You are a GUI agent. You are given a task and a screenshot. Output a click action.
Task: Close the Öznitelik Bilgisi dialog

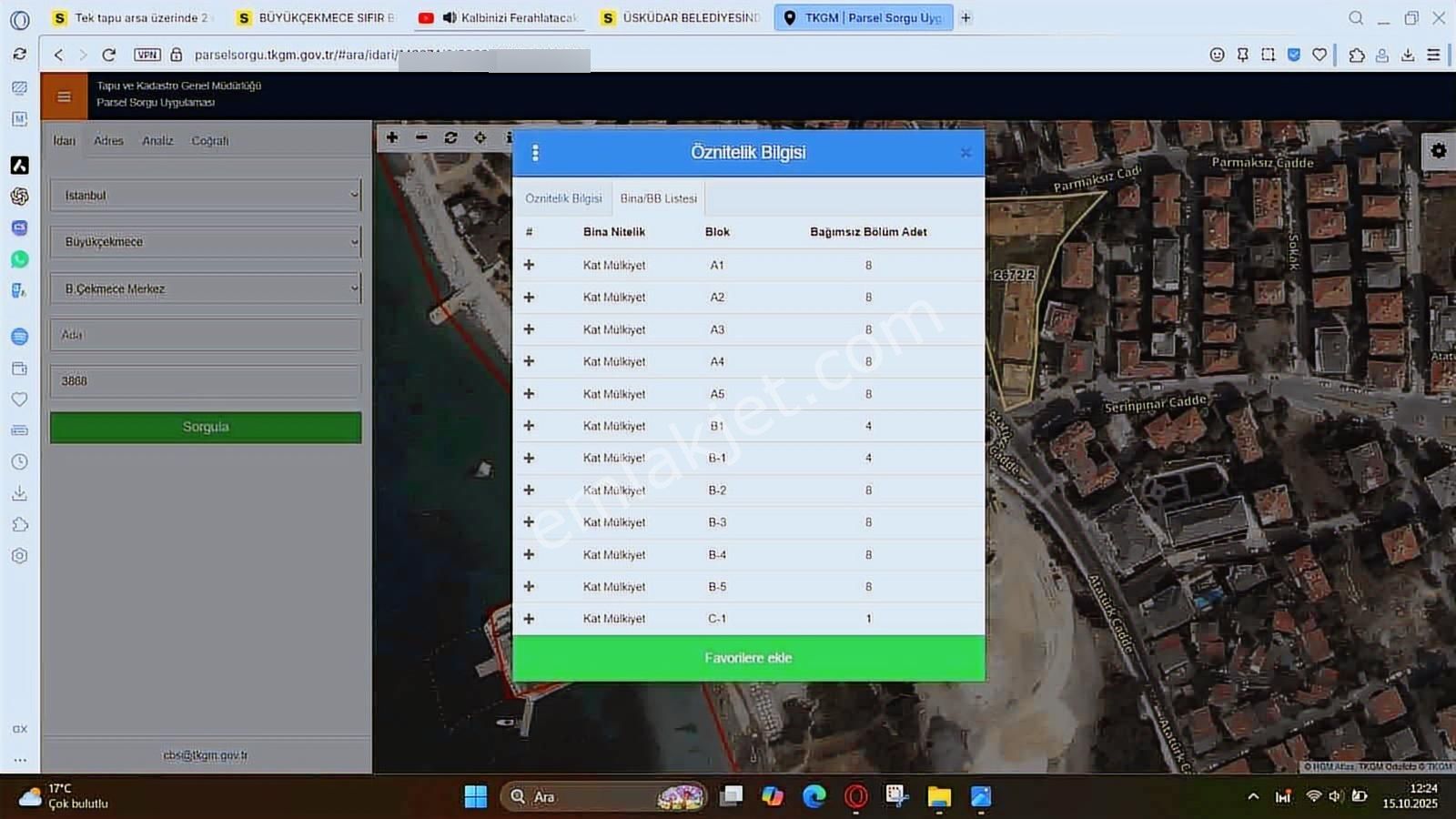coord(966,153)
